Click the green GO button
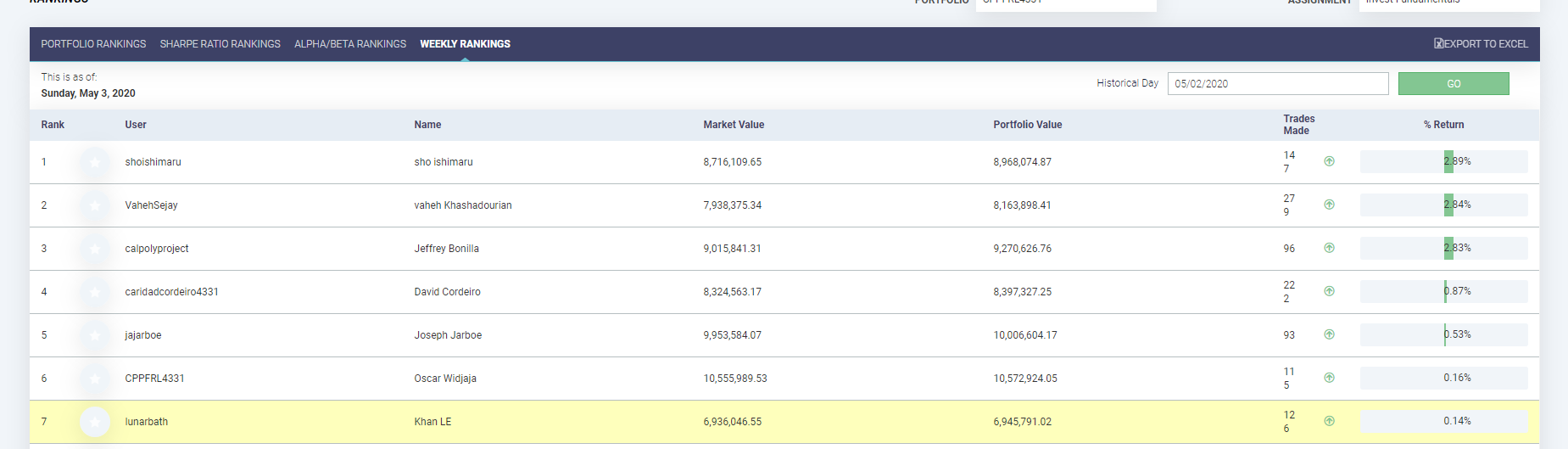Screen dimensions: 1568x449 point(1454,83)
